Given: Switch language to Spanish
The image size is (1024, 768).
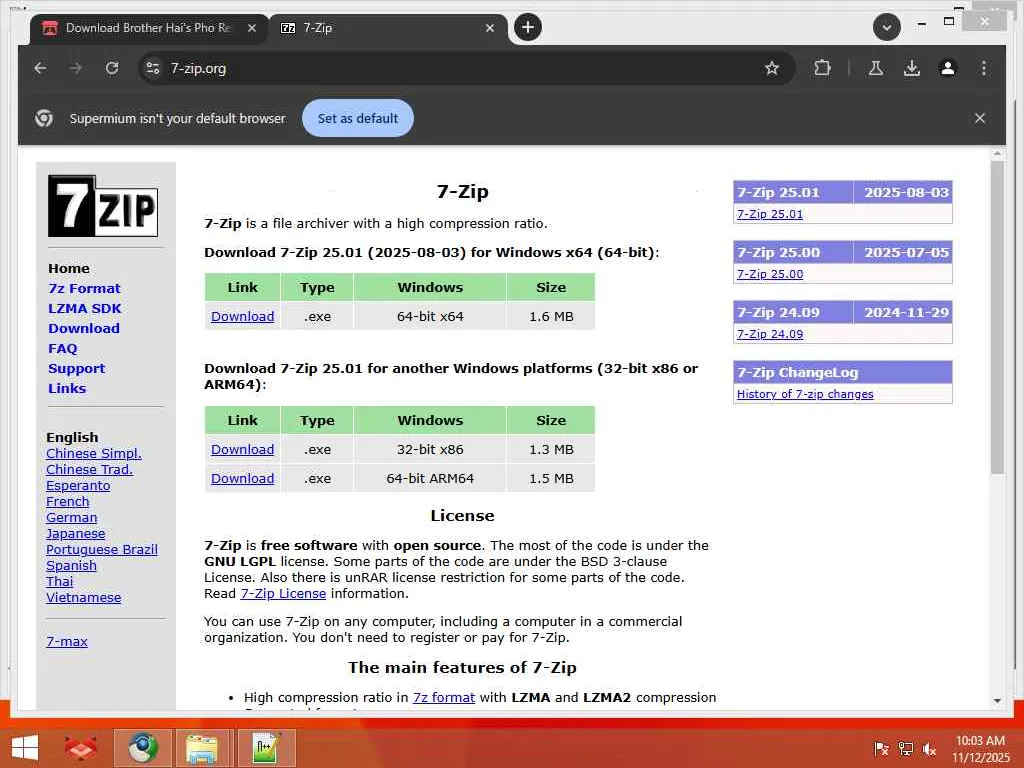Looking at the screenshot, I should pos(71,566).
